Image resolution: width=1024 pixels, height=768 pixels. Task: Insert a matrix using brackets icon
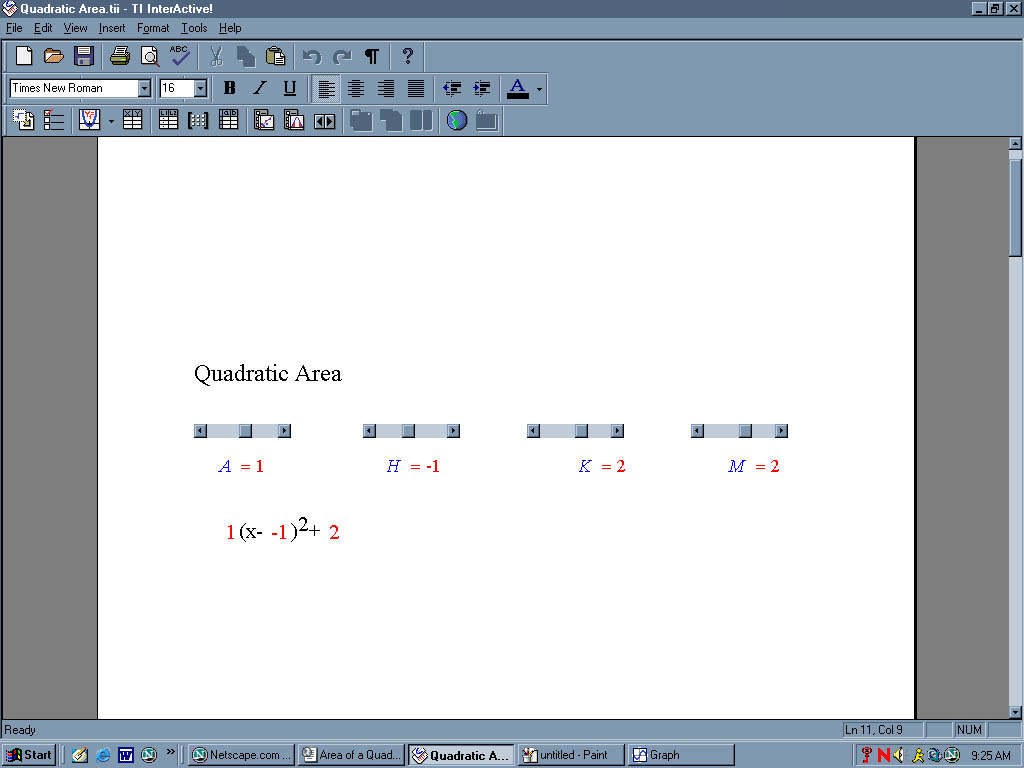pyautogui.click(x=198, y=120)
